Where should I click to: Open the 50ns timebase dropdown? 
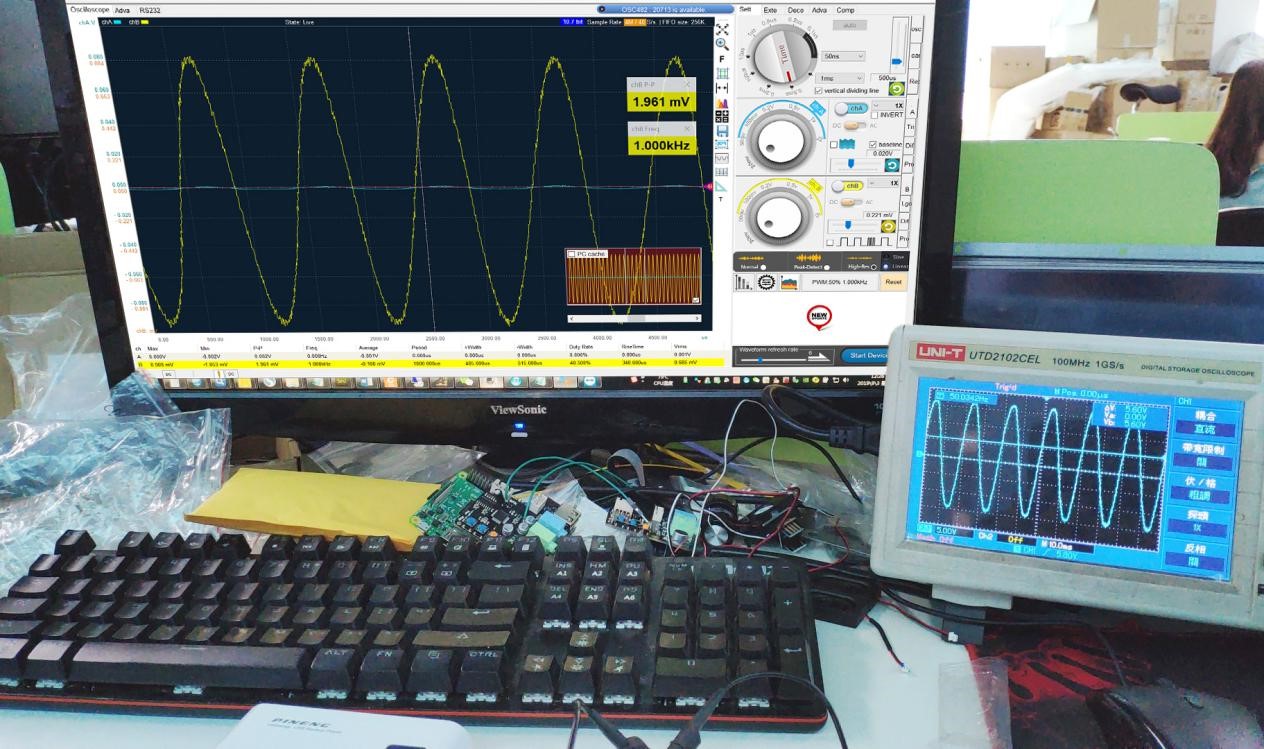coord(843,56)
